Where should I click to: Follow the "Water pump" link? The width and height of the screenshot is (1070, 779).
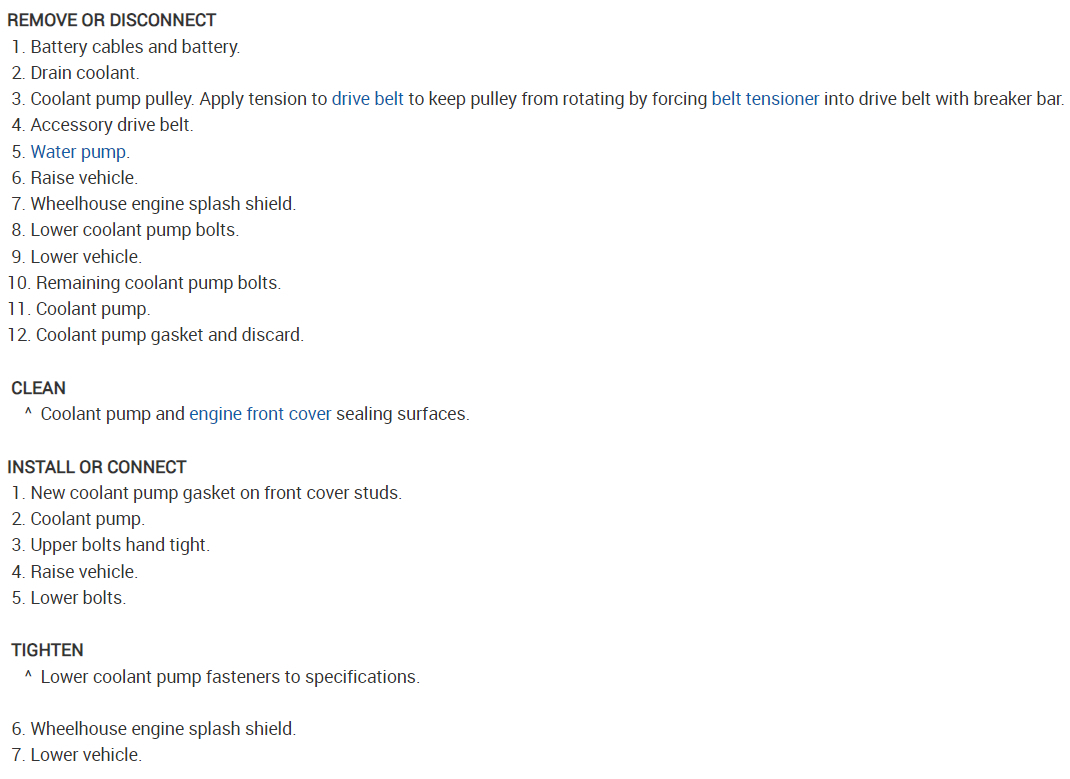click(79, 152)
